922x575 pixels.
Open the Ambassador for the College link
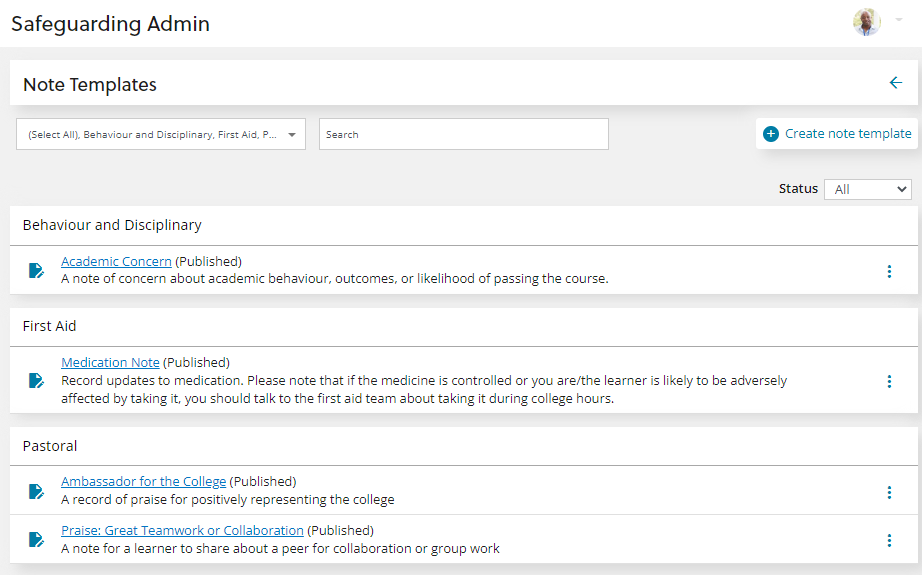(143, 482)
